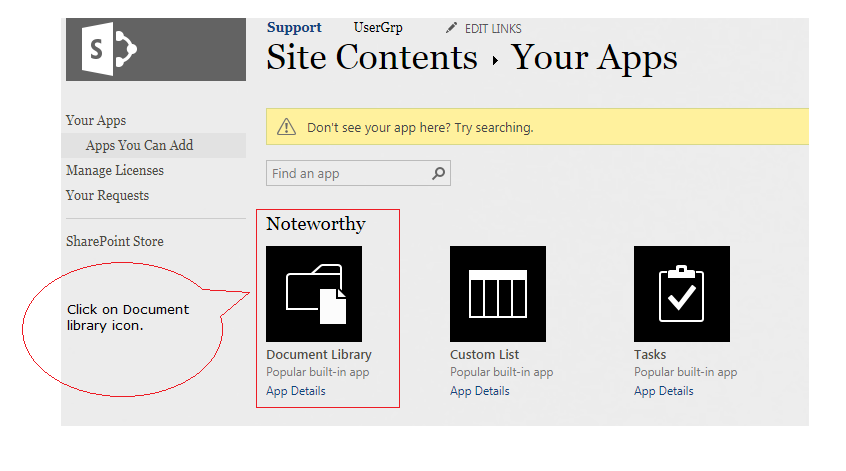Open the Custom List app tile
This screenshot has width=846, height=471.
[498, 294]
